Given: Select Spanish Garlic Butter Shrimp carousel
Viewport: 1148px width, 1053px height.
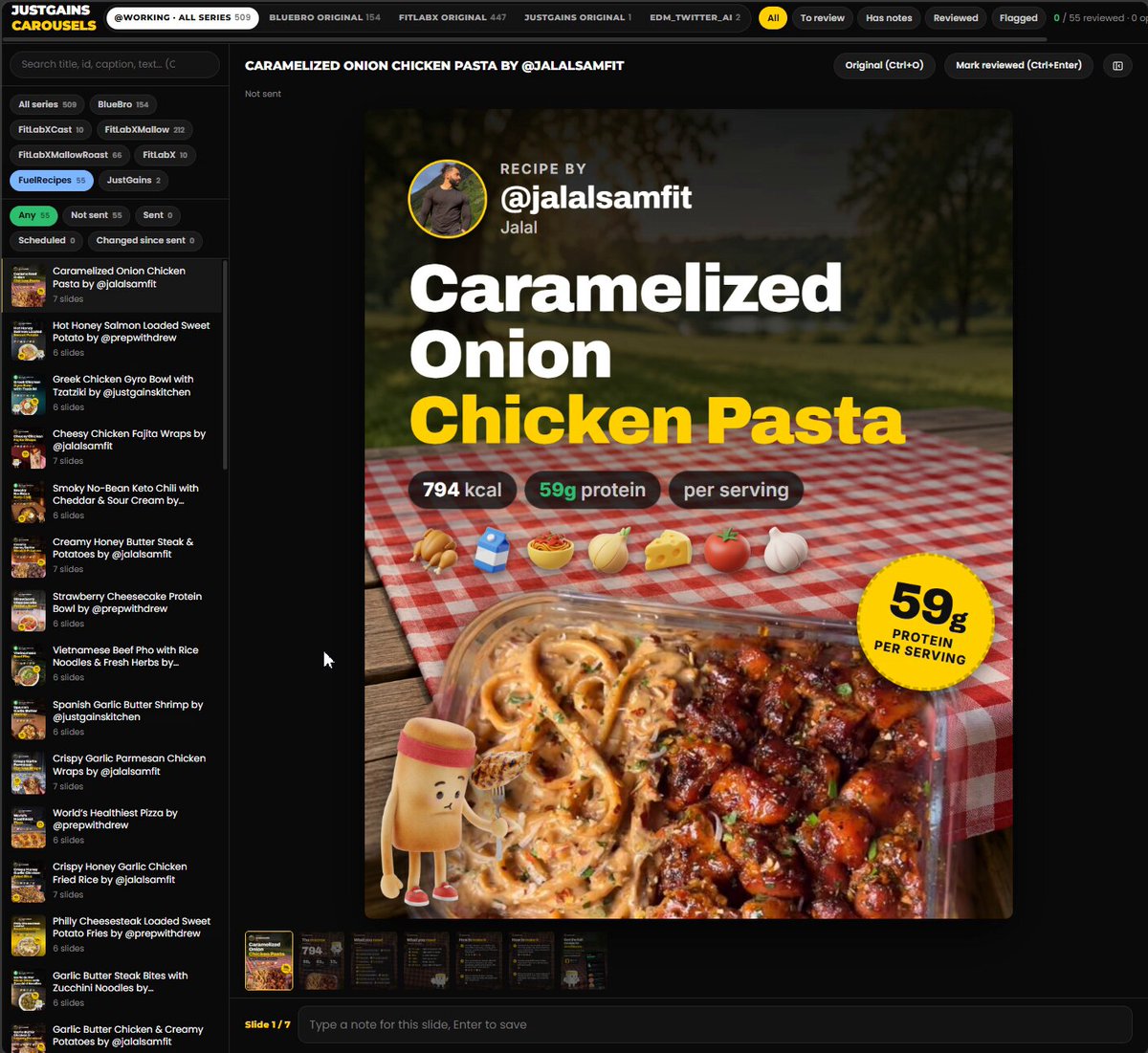Looking at the screenshot, I should pos(112,717).
